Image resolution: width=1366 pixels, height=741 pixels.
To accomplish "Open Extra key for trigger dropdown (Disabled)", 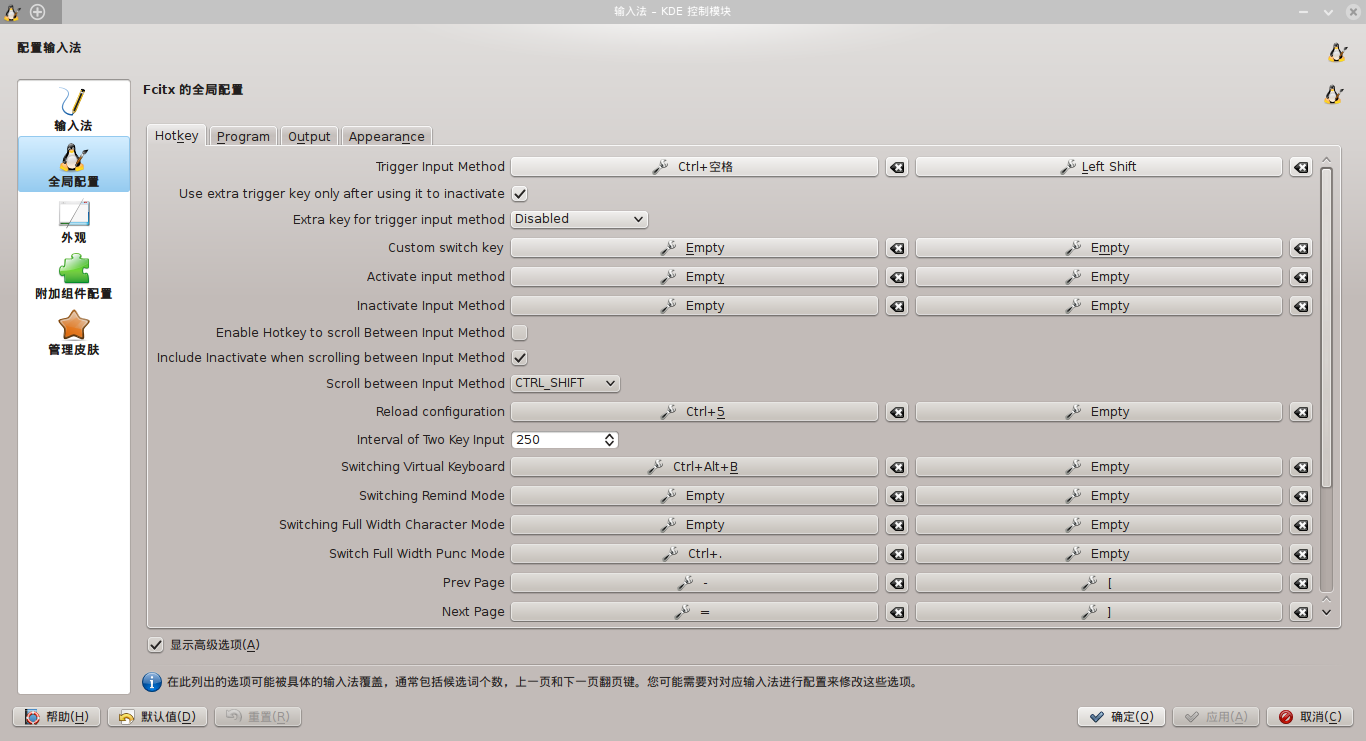I will [x=579, y=219].
